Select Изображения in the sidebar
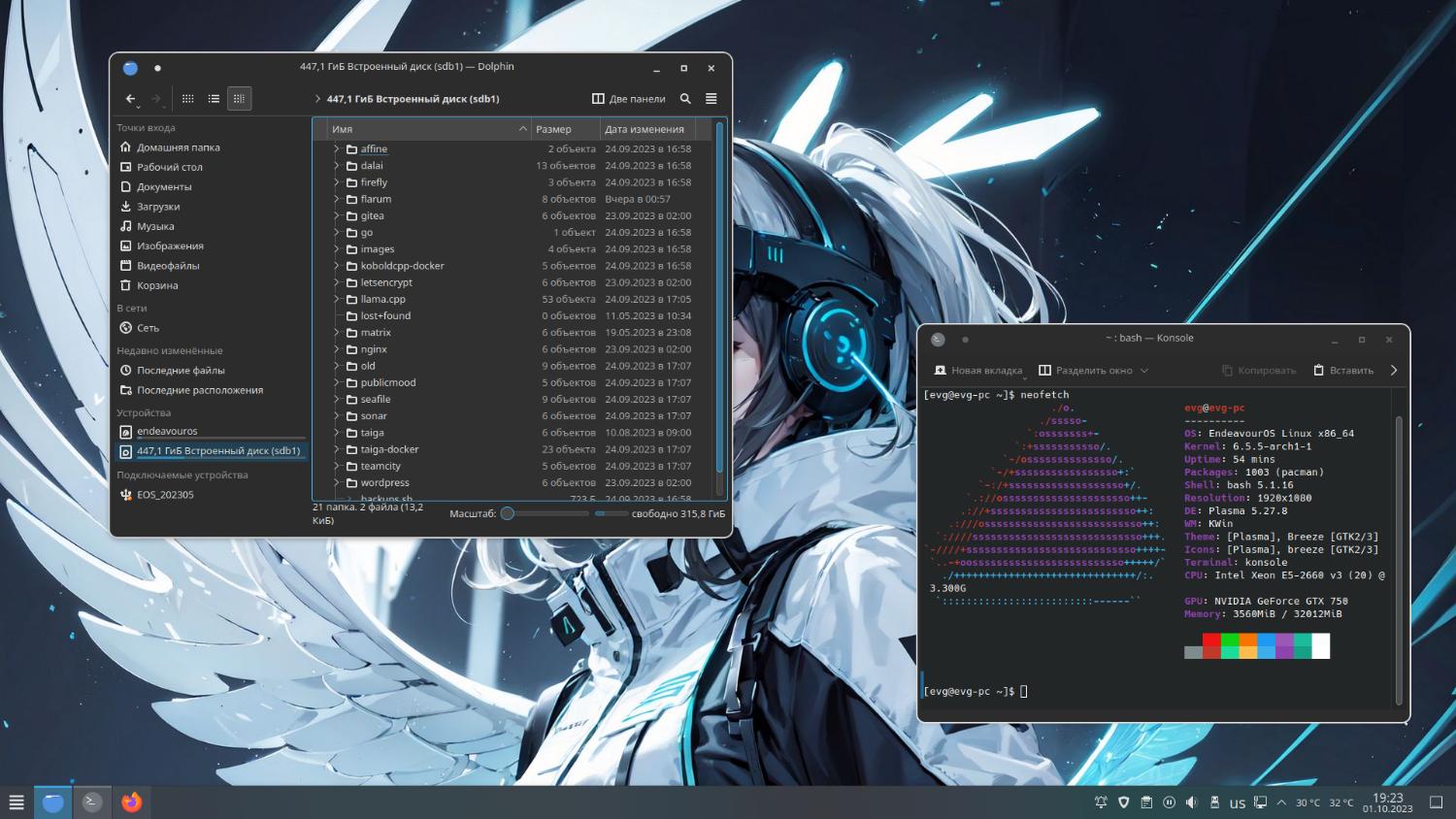Image resolution: width=1456 pixels, height=819 pixels. pyautogui.click(x=170, y=246)
